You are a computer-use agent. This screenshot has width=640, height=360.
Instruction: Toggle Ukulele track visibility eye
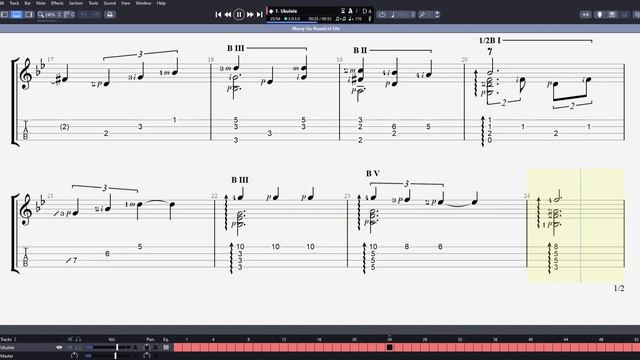tap(59, 347)
